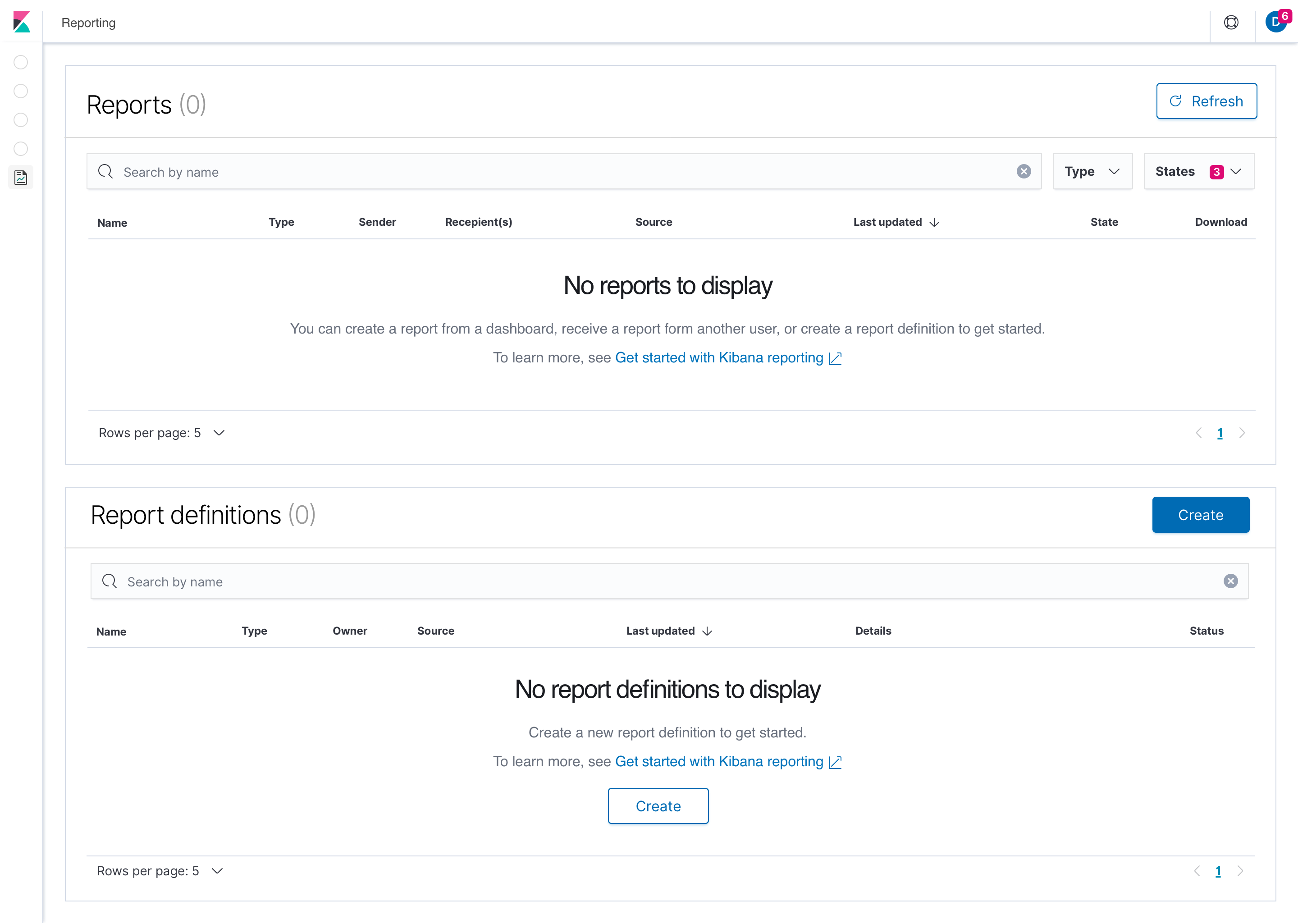Click the State column header in Reports

click(x=1103, y=223)
